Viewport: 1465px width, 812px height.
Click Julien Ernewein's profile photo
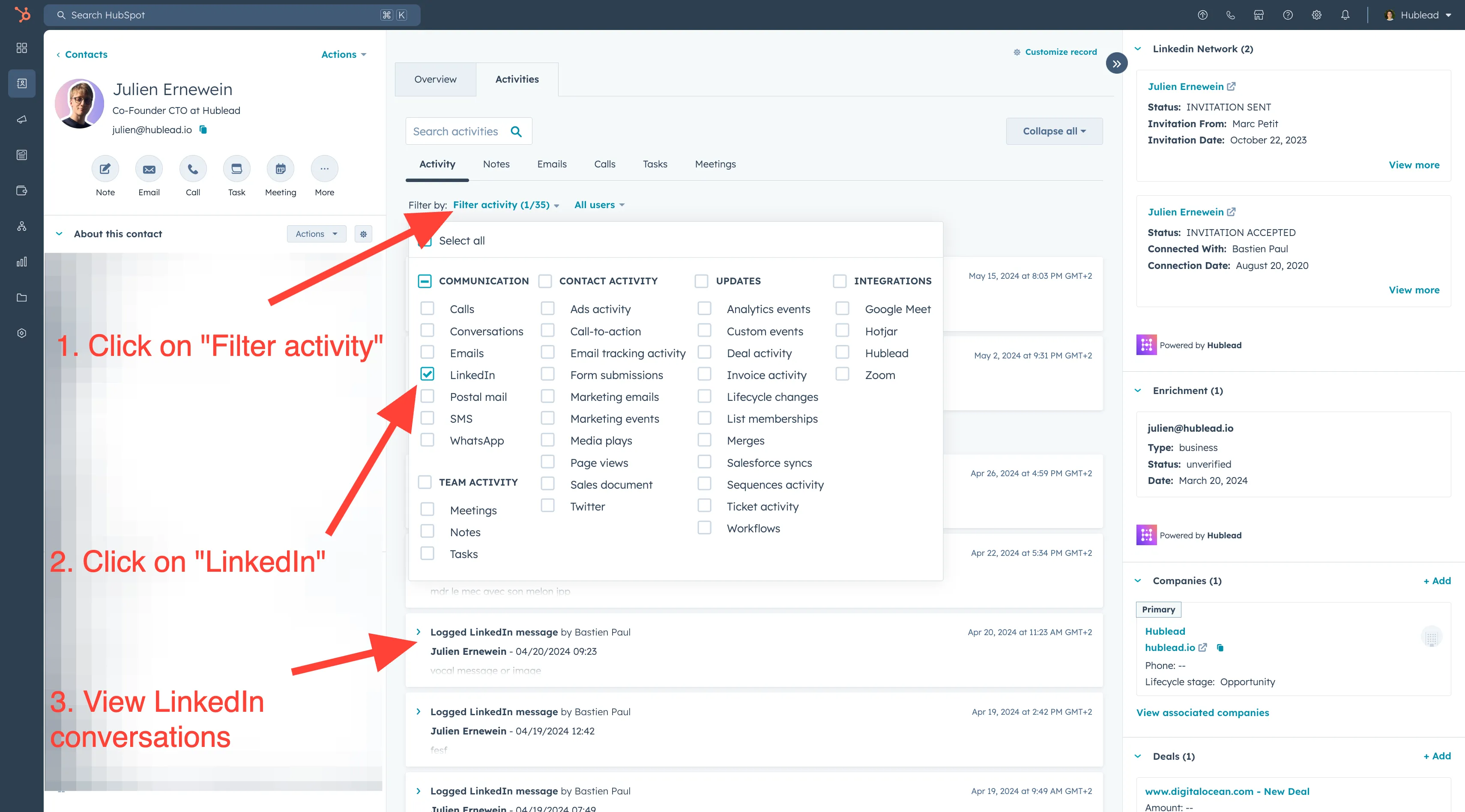point(79,104)
